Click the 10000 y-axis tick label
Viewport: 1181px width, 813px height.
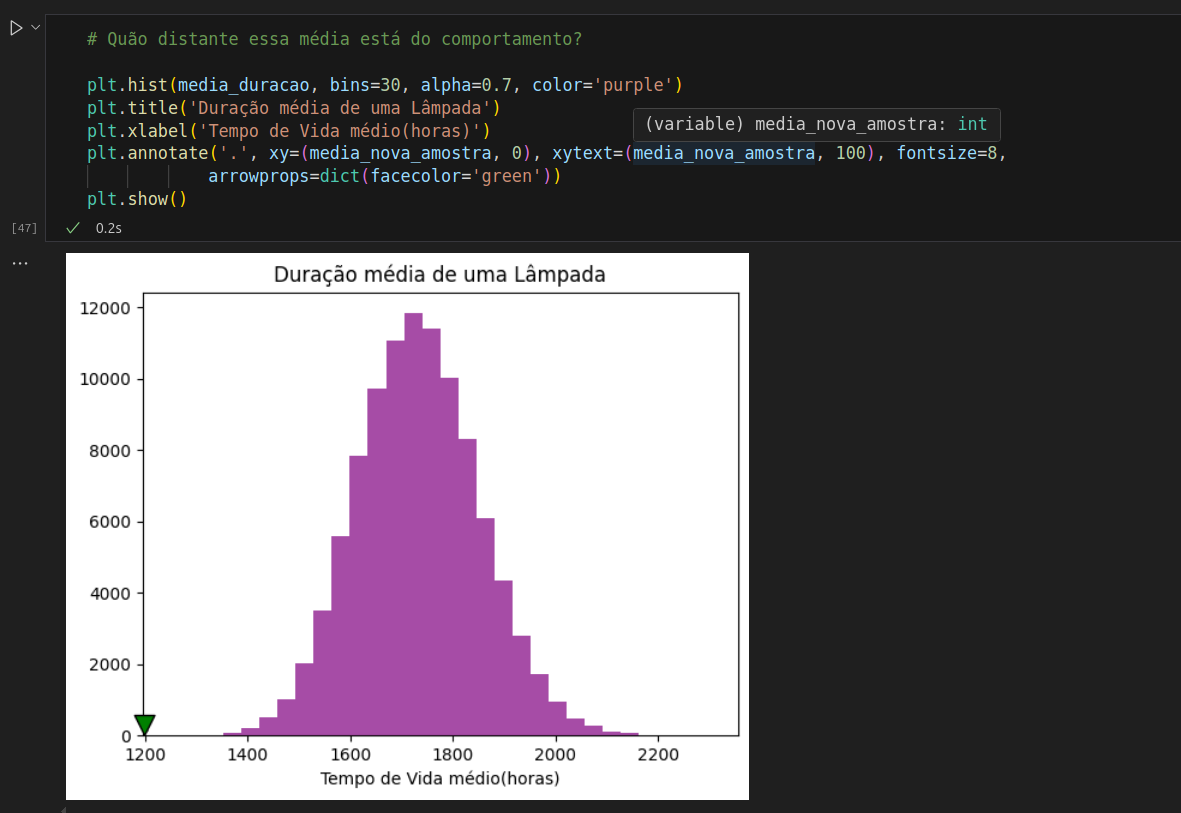pos(105,379)
